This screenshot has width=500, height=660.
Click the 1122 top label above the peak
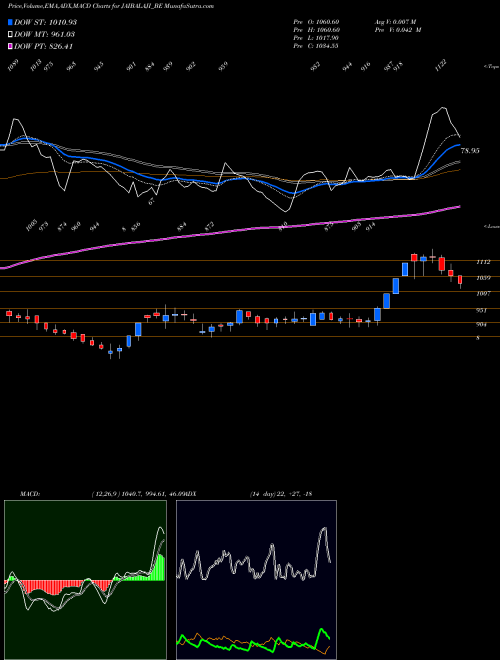click(441, 66)
